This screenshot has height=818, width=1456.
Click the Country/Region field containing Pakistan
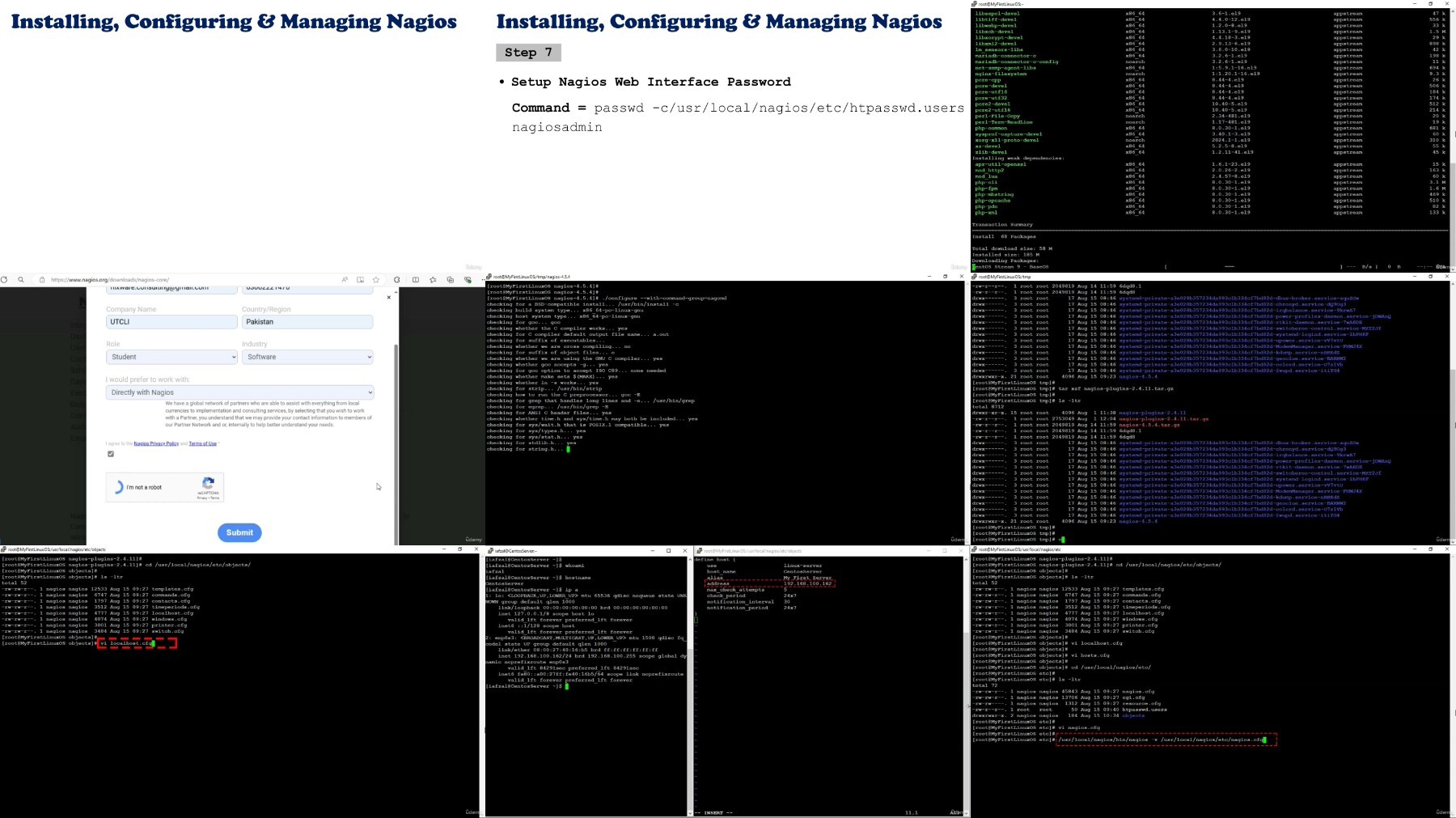307,322
